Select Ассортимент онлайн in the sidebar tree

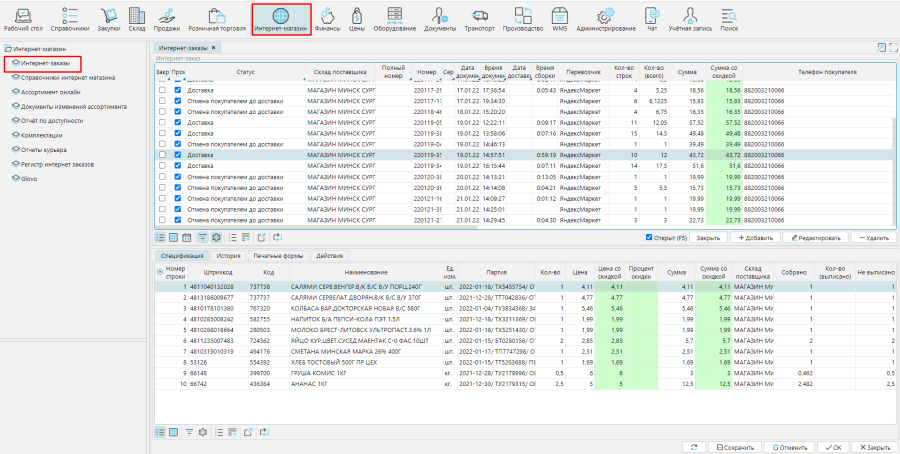point(48,91)
